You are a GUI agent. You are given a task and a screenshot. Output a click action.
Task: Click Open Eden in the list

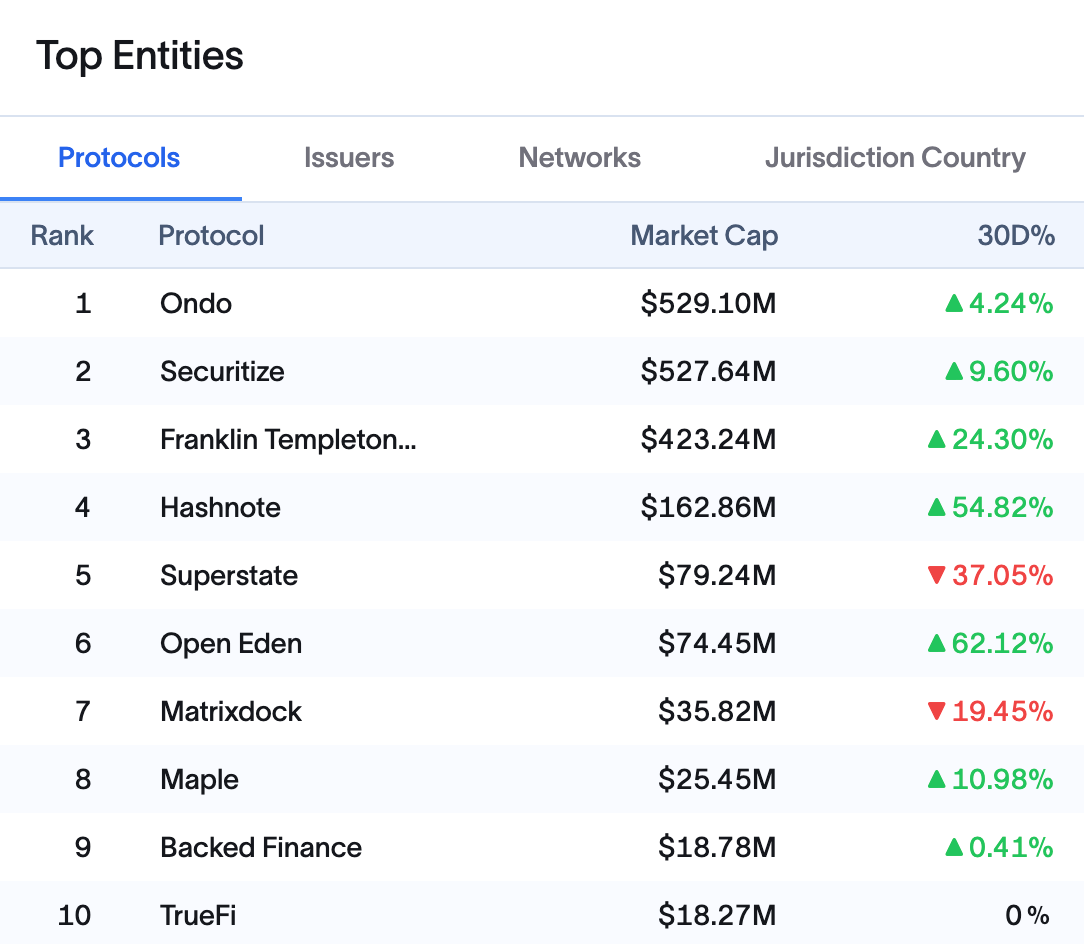231,643
